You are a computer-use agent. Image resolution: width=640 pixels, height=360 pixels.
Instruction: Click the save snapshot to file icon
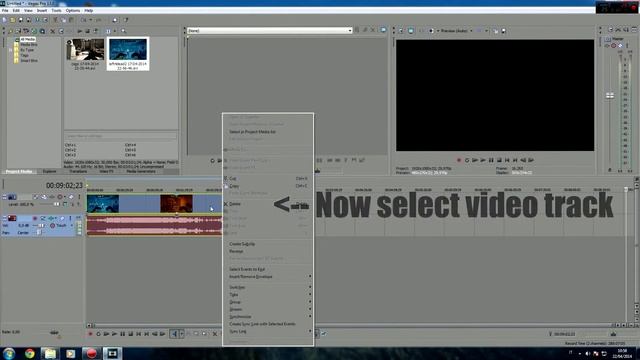pos(503,31)
